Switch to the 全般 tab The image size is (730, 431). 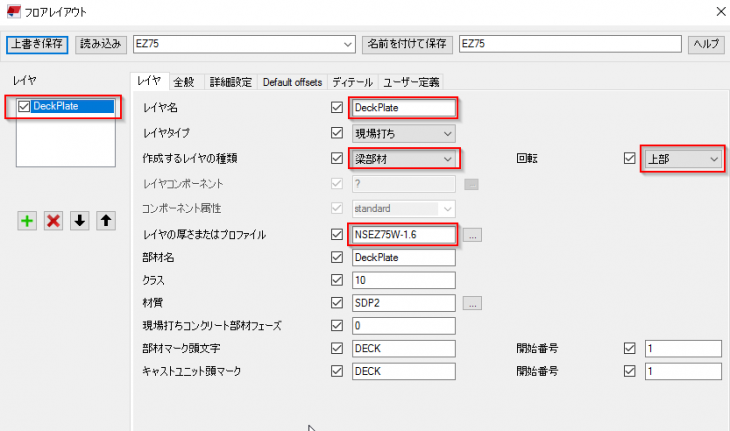(x=184, y=82)
